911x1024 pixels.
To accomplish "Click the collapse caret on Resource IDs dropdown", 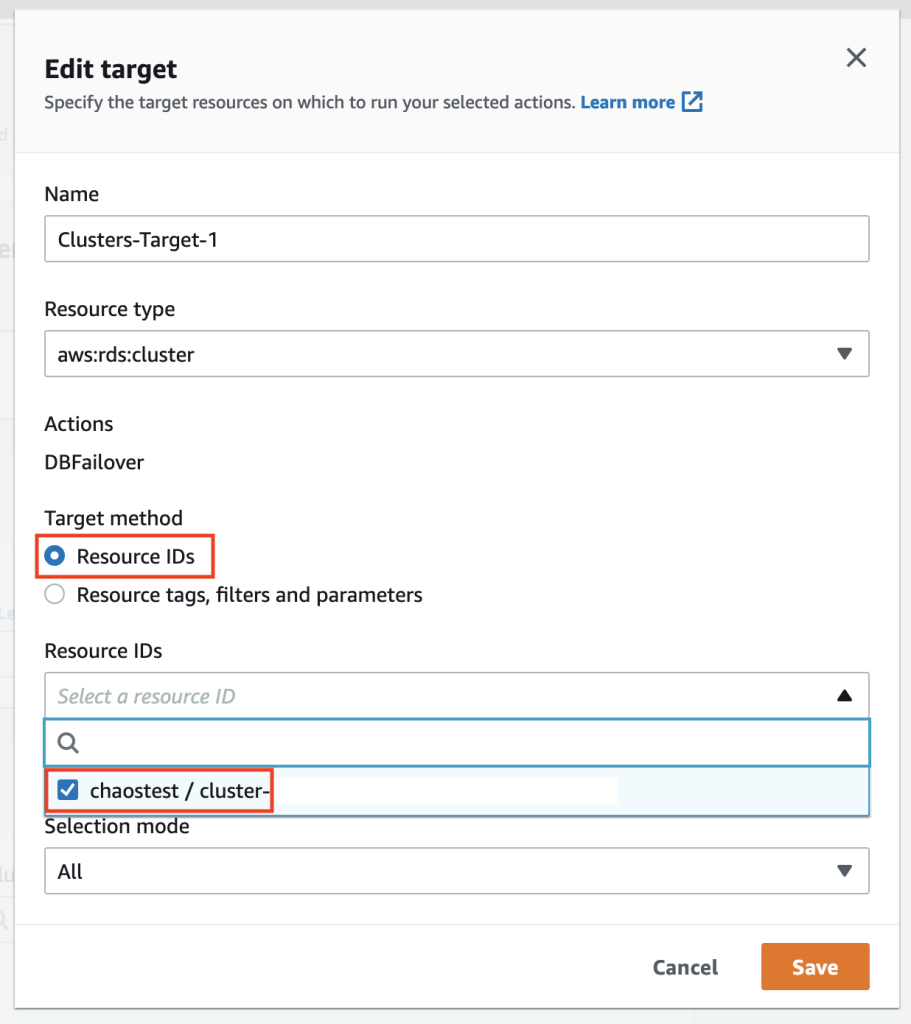I will click(x=845, y=695).
